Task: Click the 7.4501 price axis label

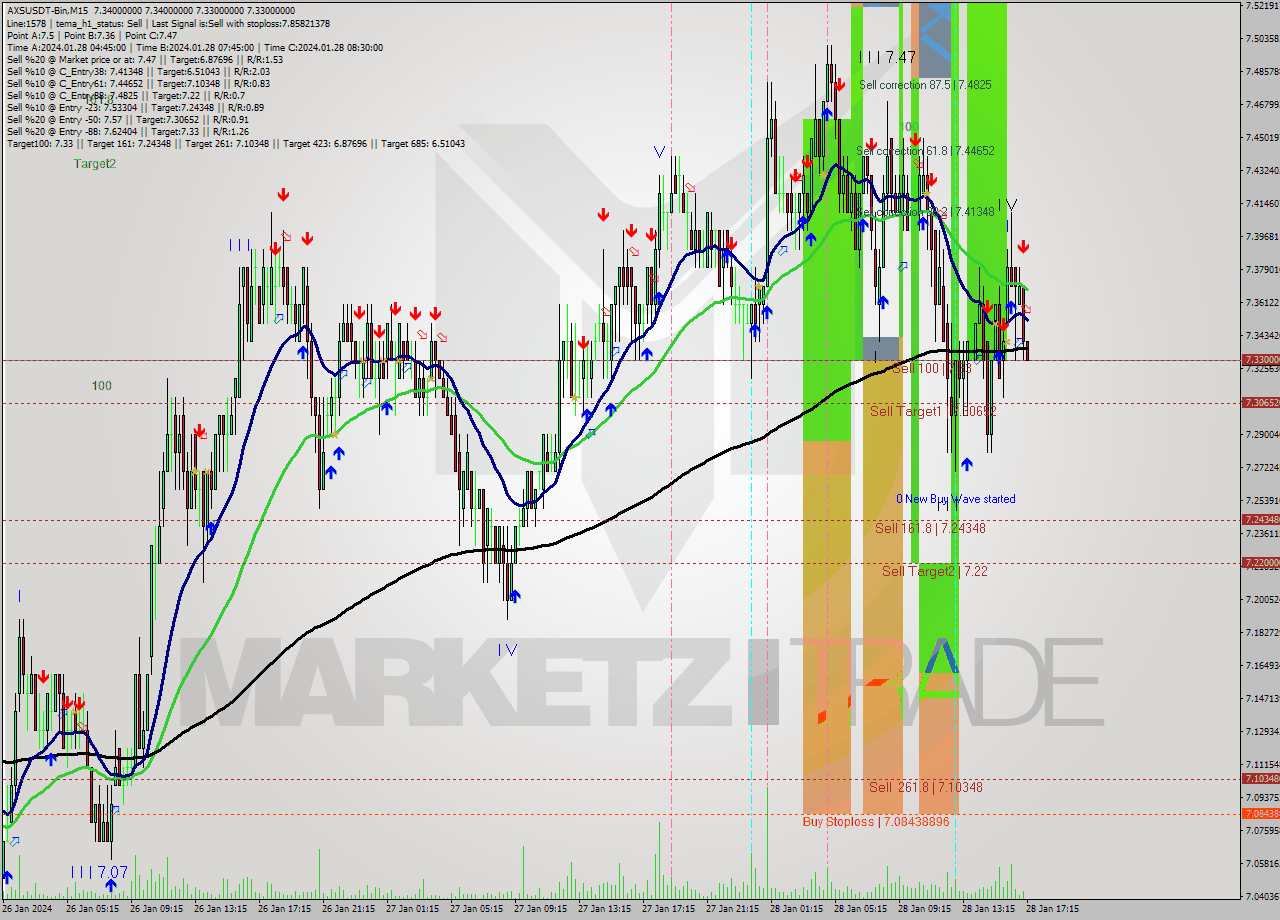Action: [1261, 137]
